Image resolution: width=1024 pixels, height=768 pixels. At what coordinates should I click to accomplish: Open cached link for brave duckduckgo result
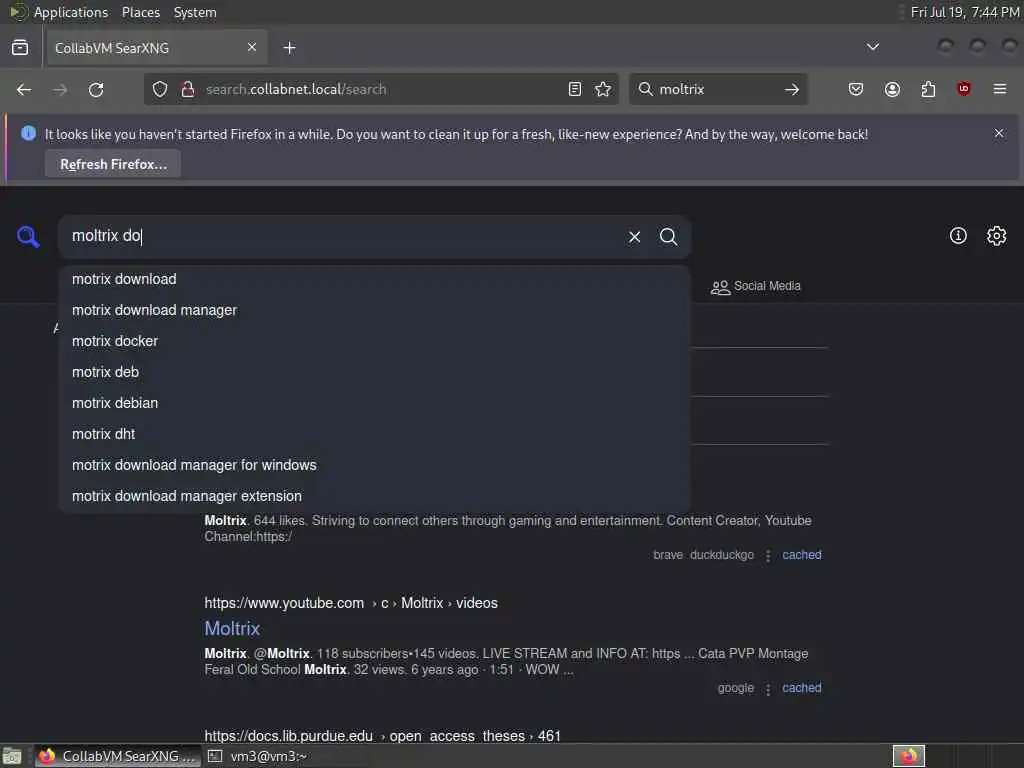(x=801, y=555)
